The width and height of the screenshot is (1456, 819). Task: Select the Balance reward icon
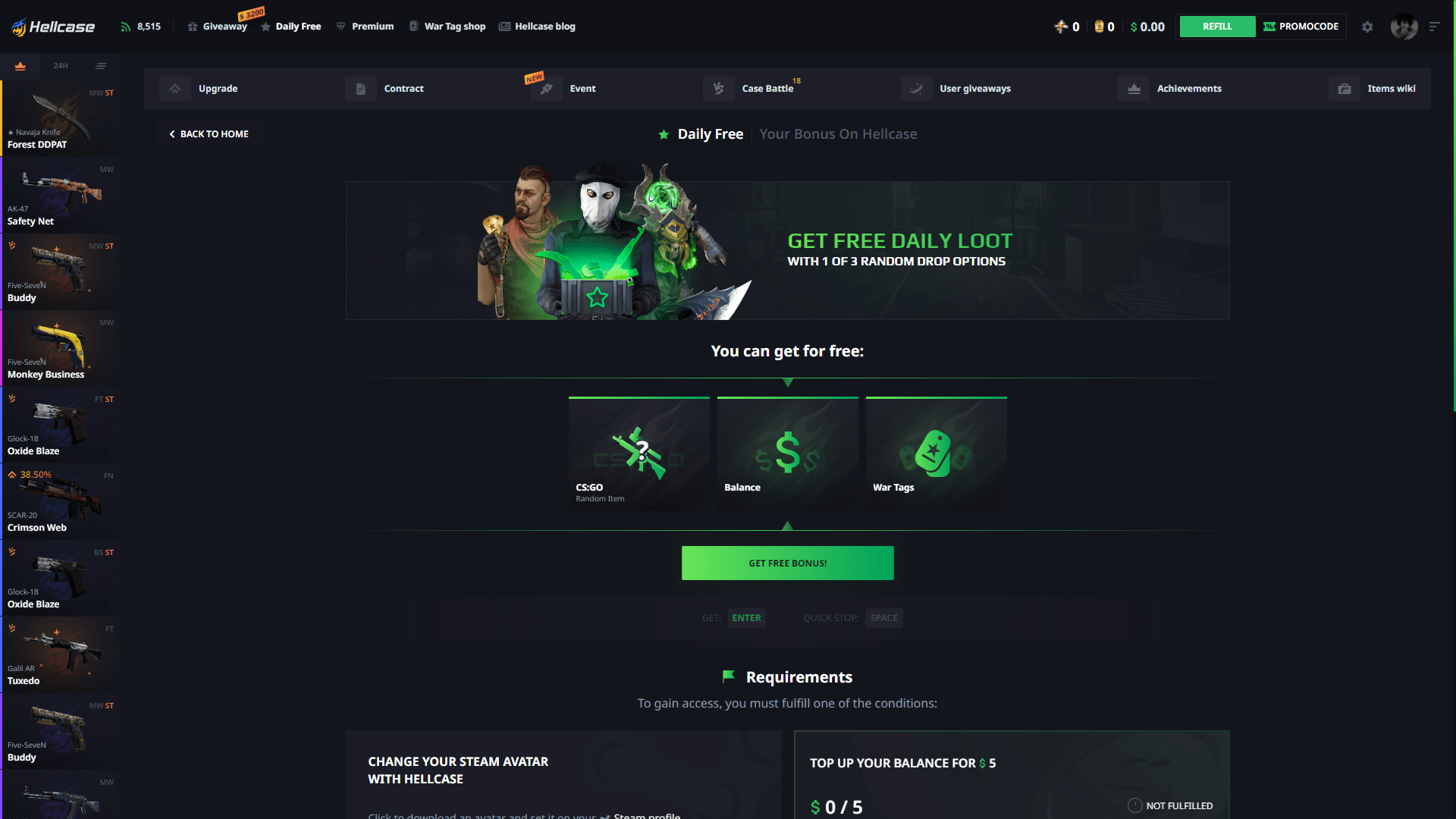click(x=787, y=451)
